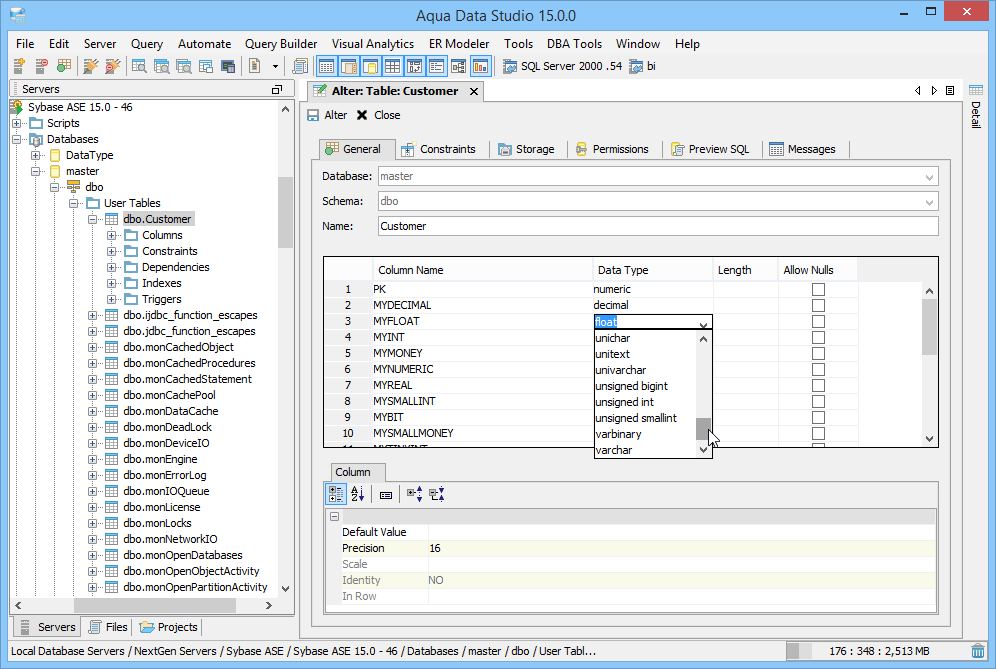Image resolution: width=996 pixels, height=669 pixels.
Task: Toggle Allow Nulls checkbox for MYMONEY
Action: point(818,353)
